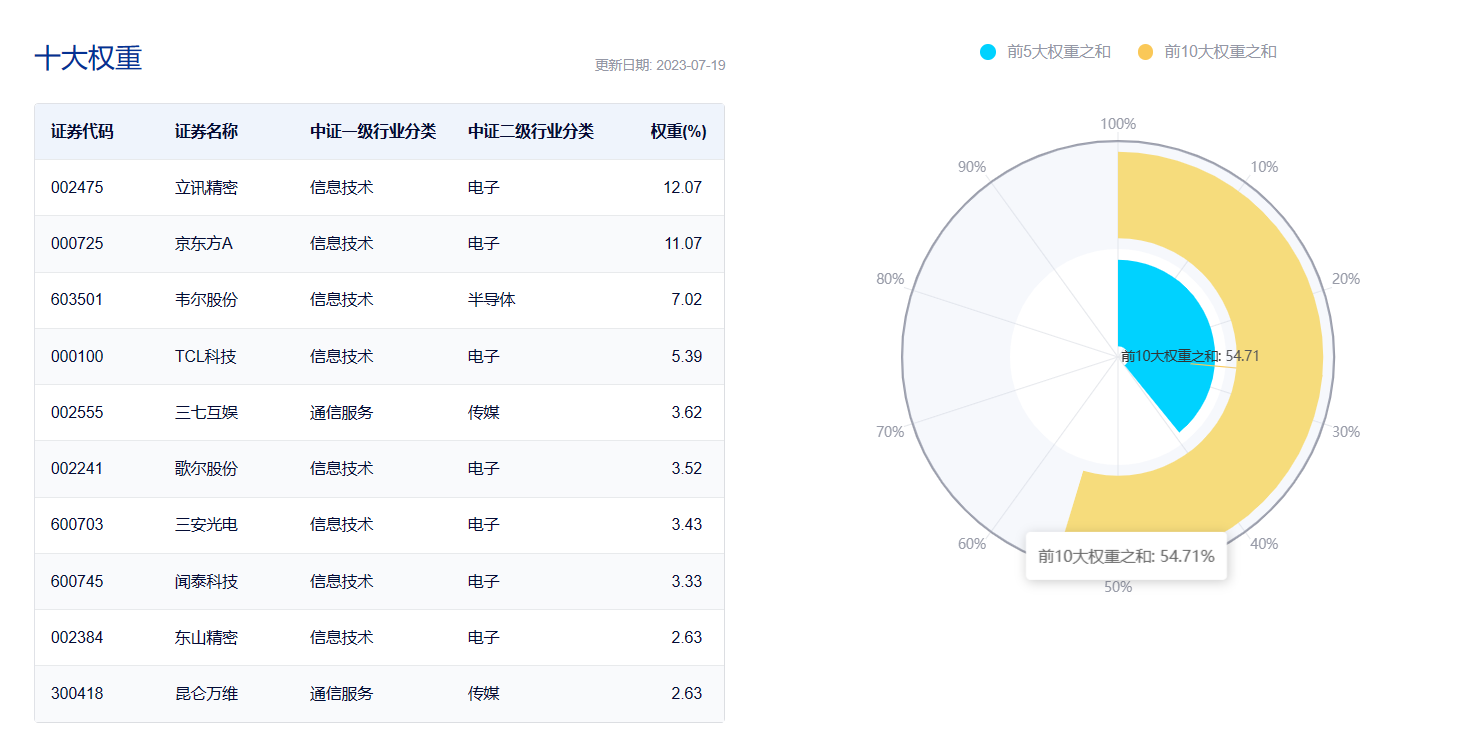Select security code 600745
Viewport: 1467px width, 740px height.
tap(77, 582)
